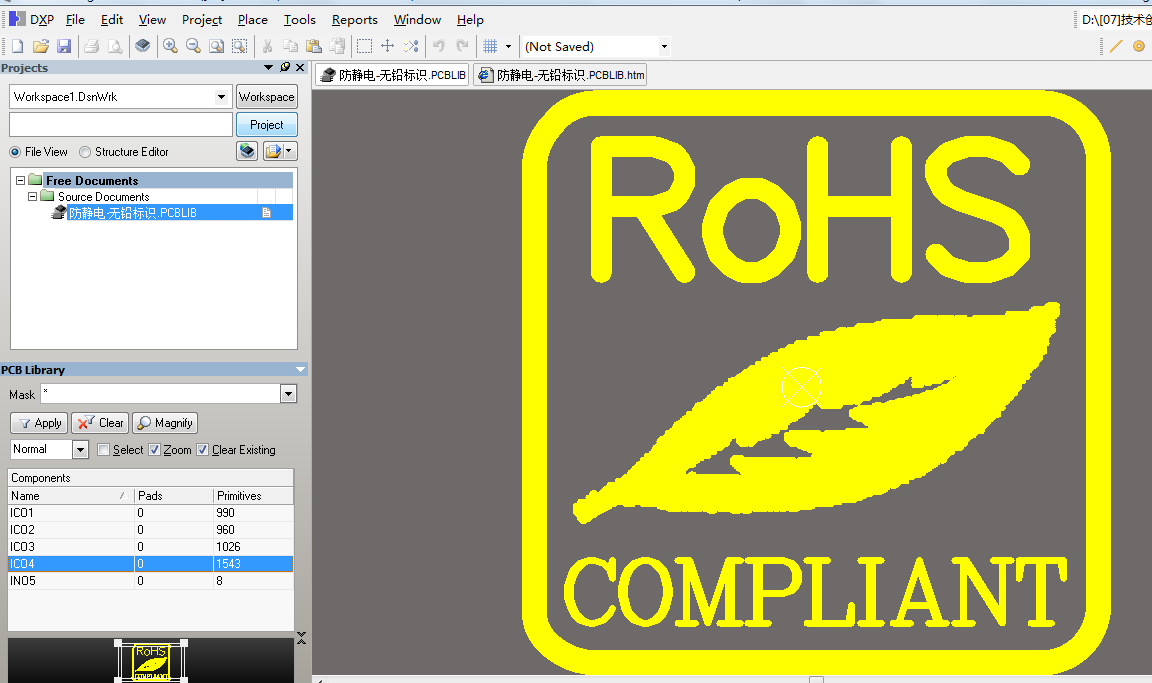This screenshot has width=1152, height=683.
Task: Click the document options folder icon in Projects panel
Action: pyautogui.click(x=273, y=151)
